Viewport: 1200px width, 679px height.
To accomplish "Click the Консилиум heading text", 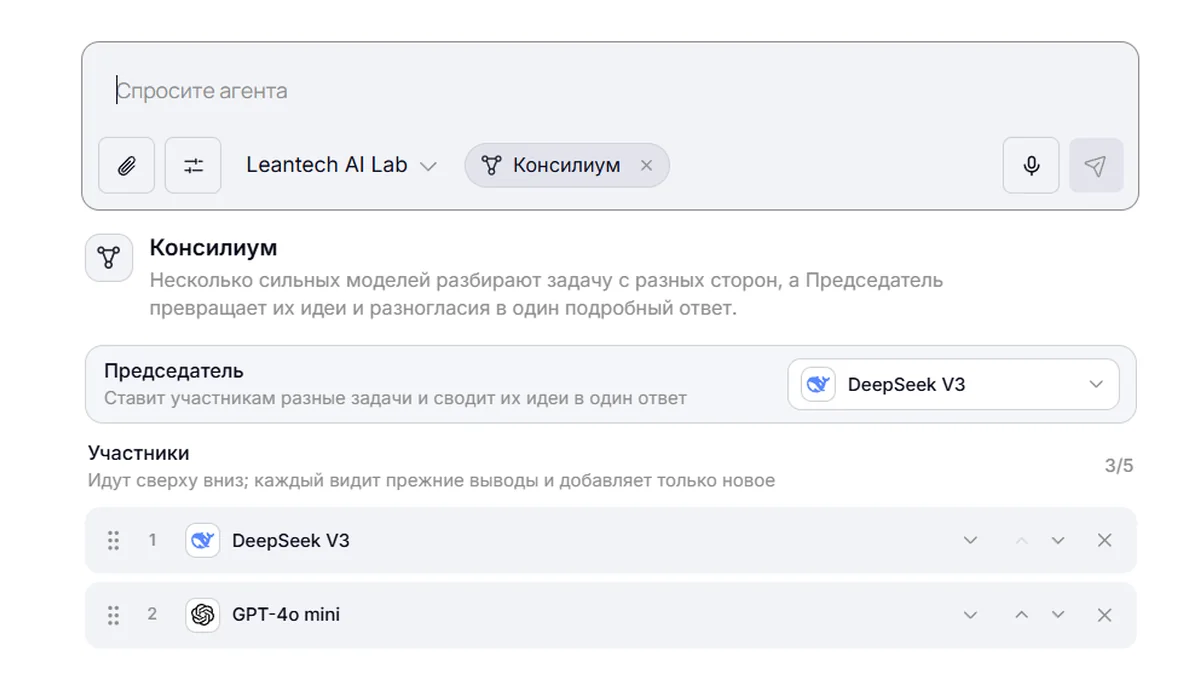I will 213,247.
